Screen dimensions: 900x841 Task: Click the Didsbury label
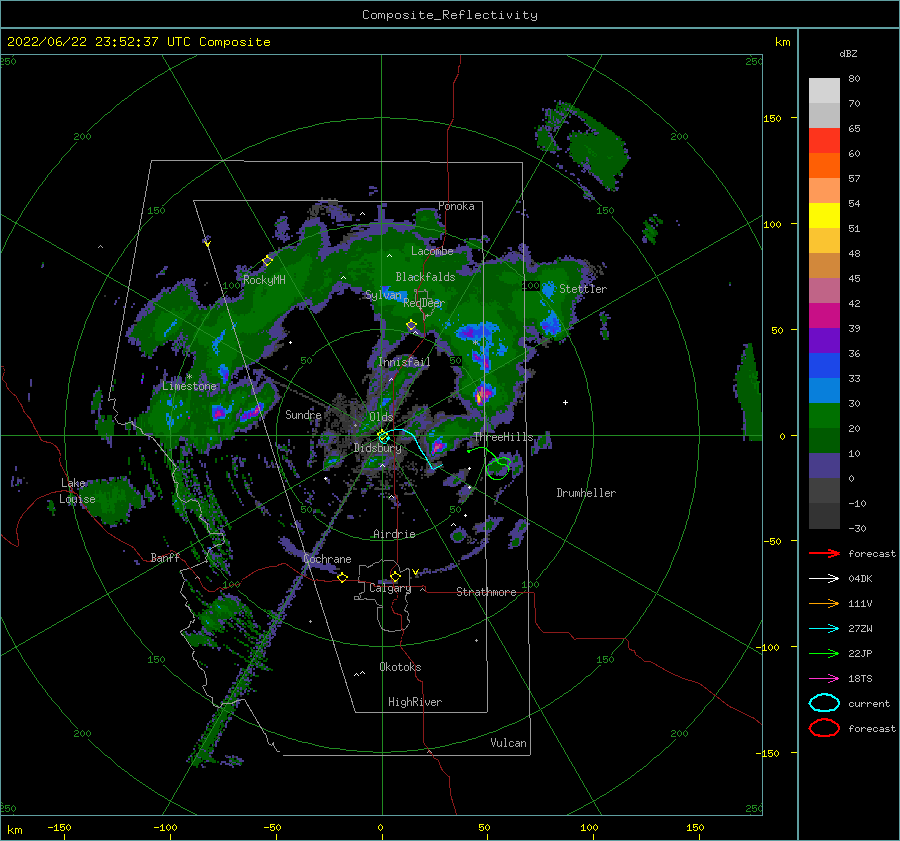377,448
